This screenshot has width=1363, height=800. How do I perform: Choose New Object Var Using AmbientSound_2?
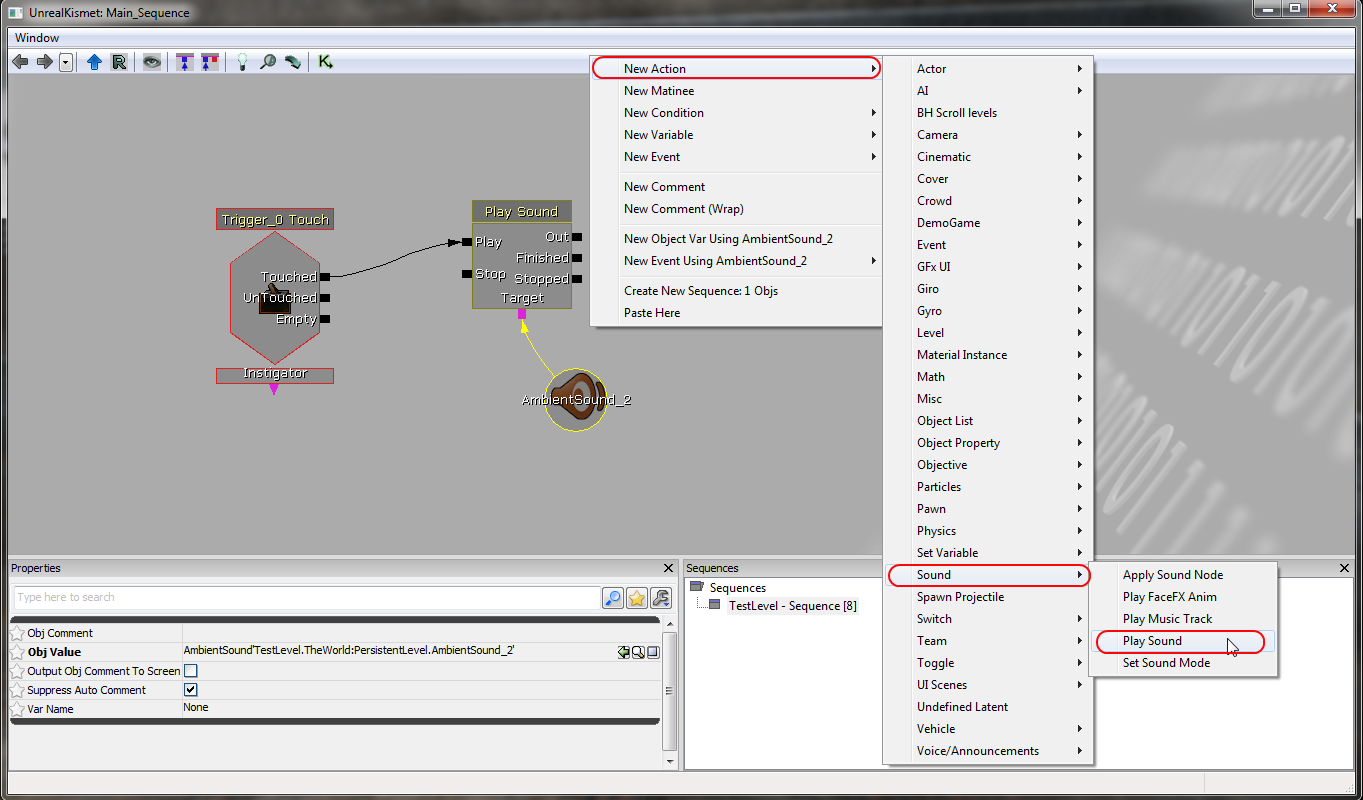[x=735, y=238]
